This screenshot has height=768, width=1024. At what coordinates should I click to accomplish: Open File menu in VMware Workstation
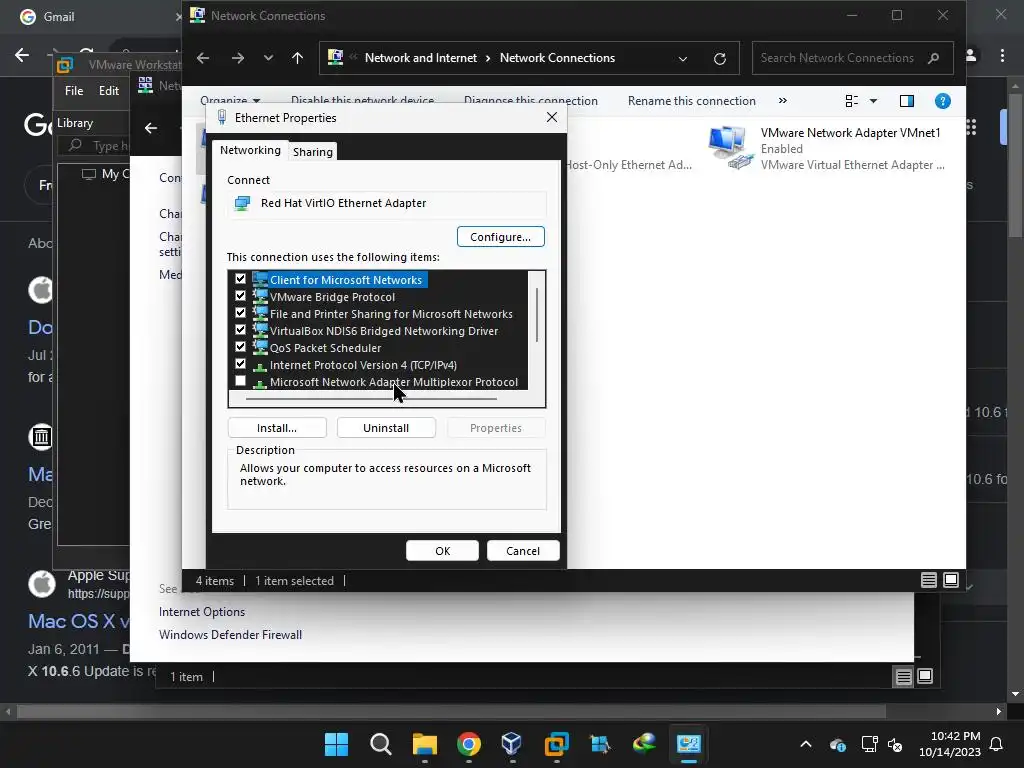[74, 91]
